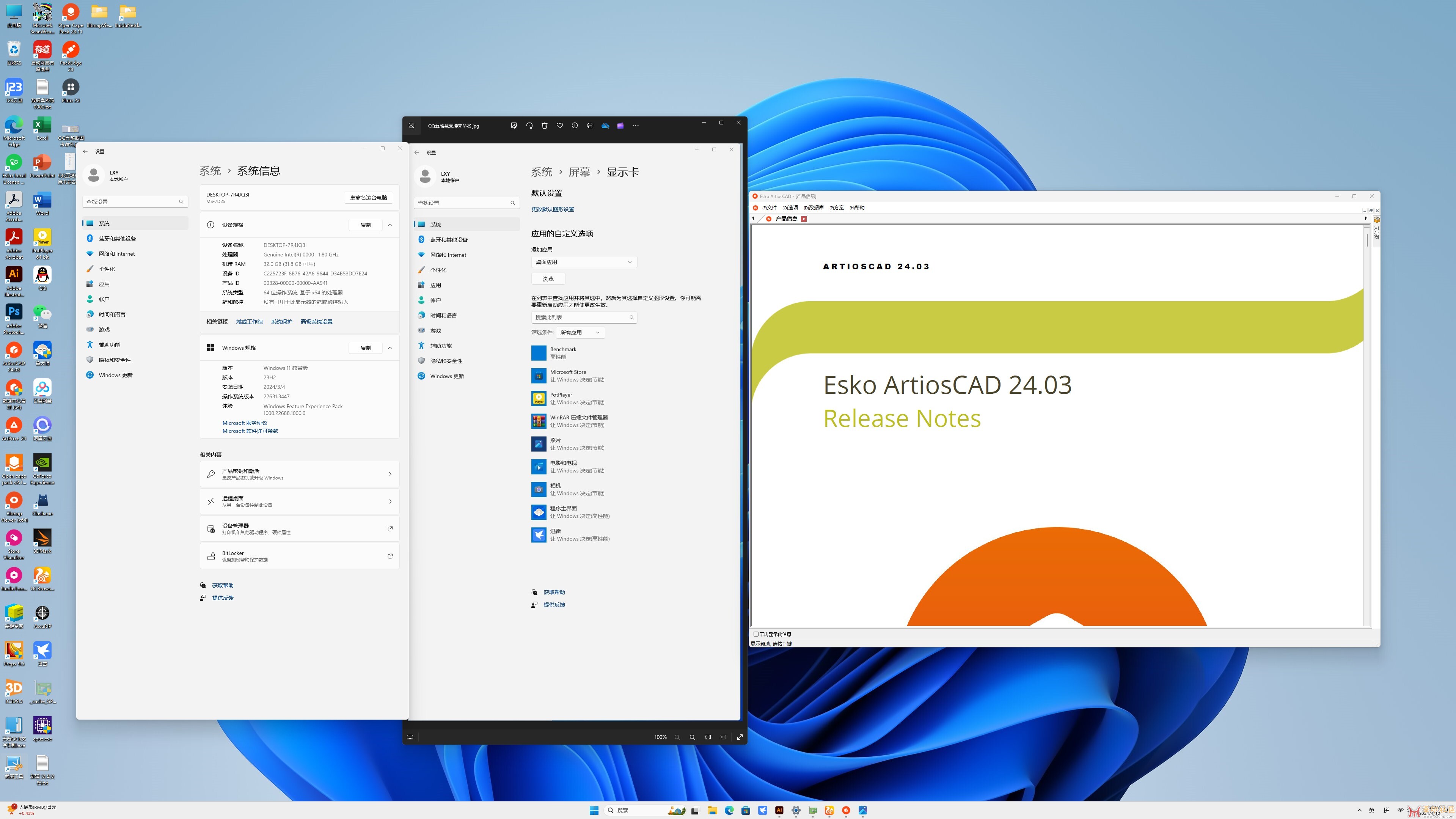Select the ArtiosCAD 24.03 desktop icon

[14, 357]
